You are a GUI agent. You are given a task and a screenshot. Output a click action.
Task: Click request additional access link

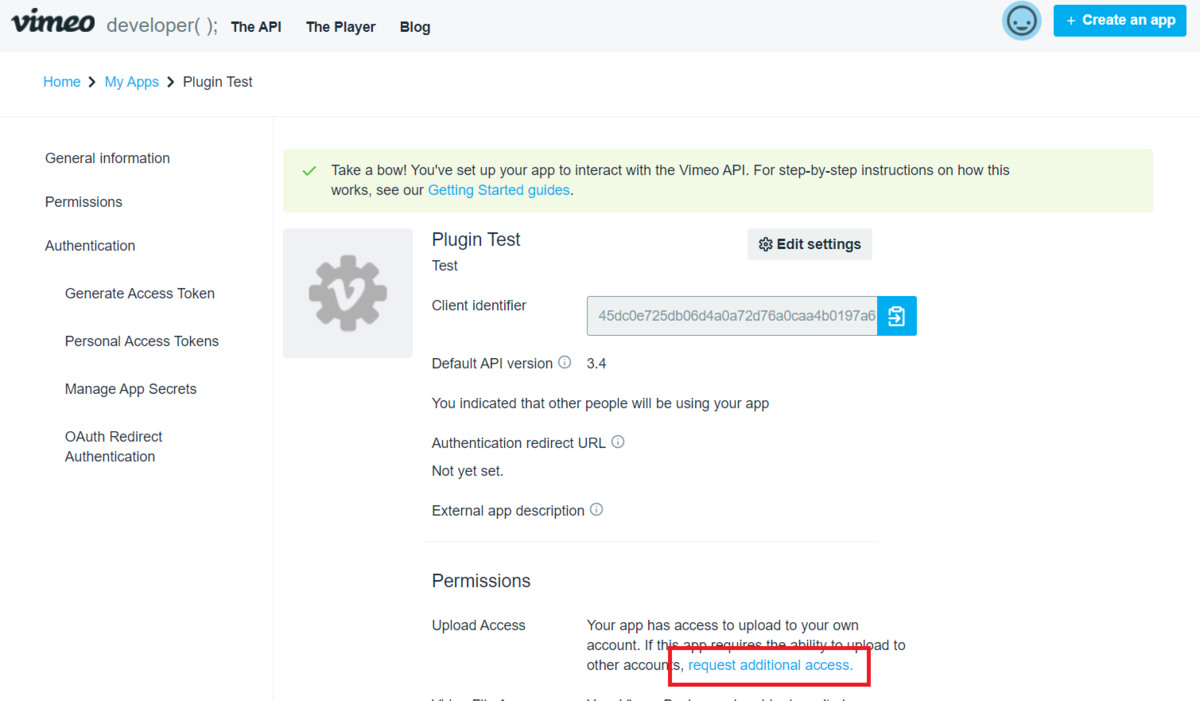(771, 665)
